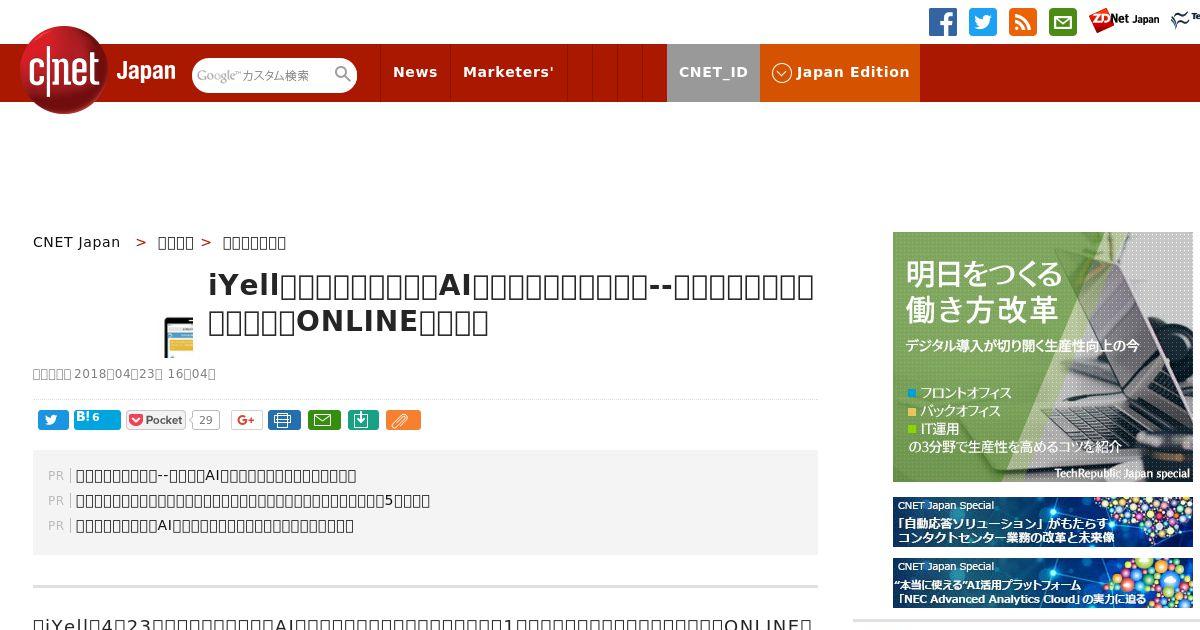Open the first PR link
The image size is (1200, 630).
216,476
